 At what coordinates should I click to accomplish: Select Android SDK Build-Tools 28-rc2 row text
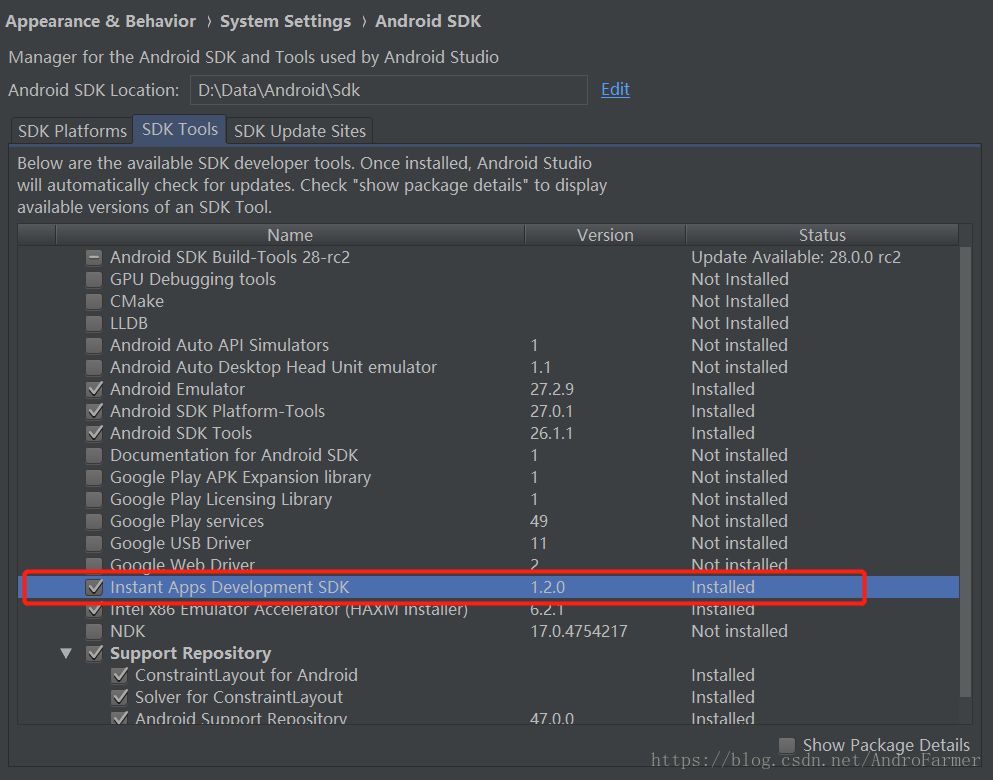click(230, 257)
